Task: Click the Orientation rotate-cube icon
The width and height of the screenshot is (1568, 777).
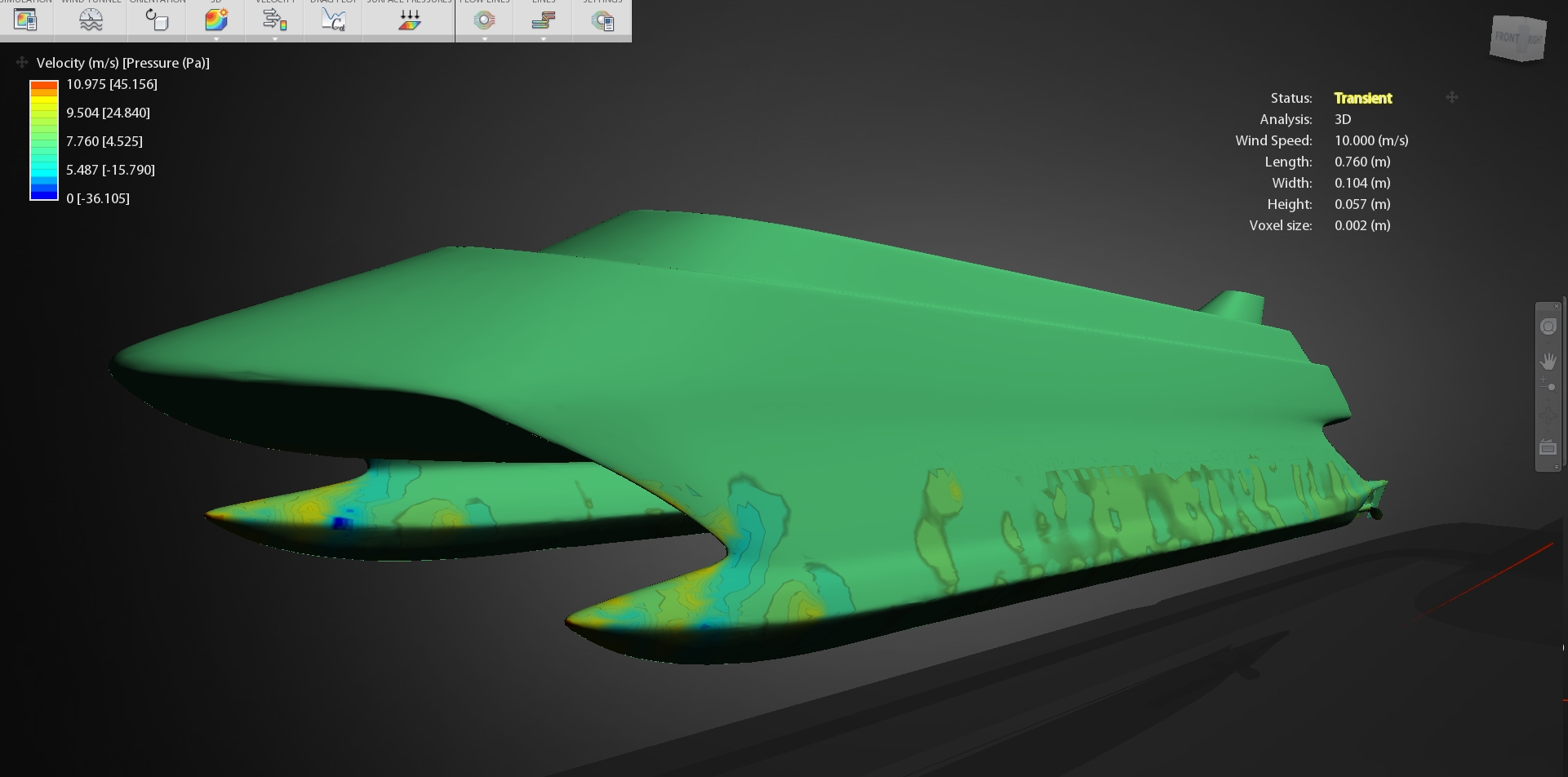Action: (157, 20)
